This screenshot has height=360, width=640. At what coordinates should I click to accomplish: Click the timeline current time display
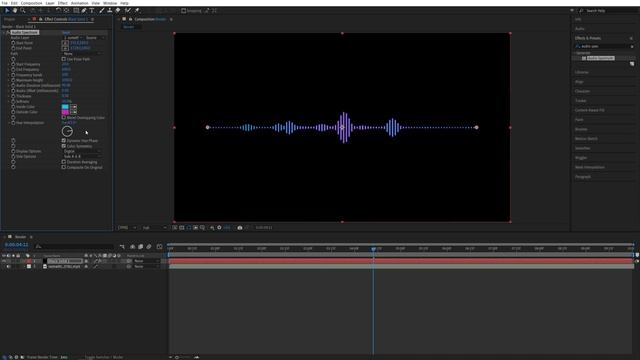pyautogui.click(x=17, y=245)
